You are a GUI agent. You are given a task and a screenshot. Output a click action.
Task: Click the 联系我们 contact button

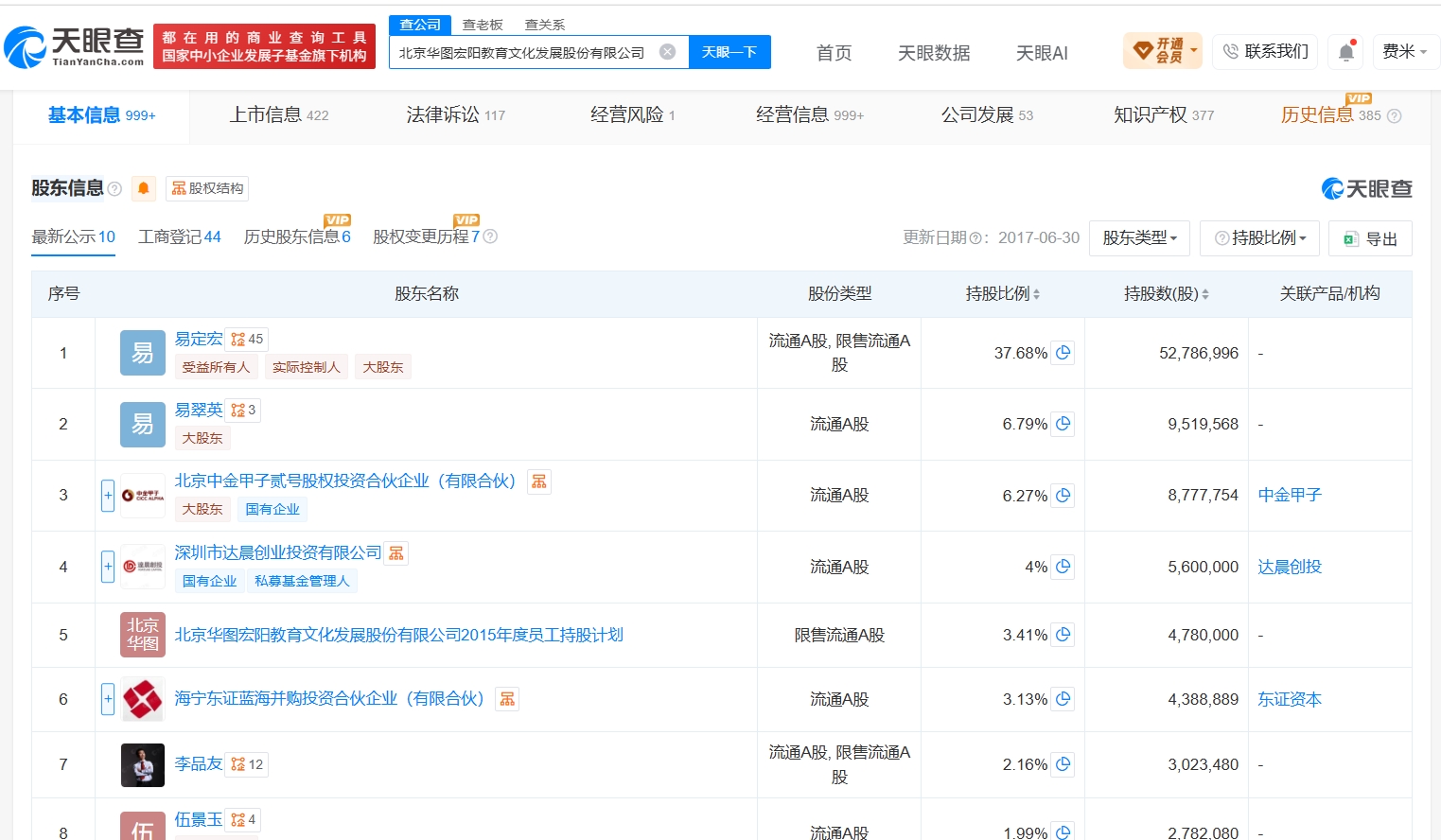click(x=1266, y=51)
